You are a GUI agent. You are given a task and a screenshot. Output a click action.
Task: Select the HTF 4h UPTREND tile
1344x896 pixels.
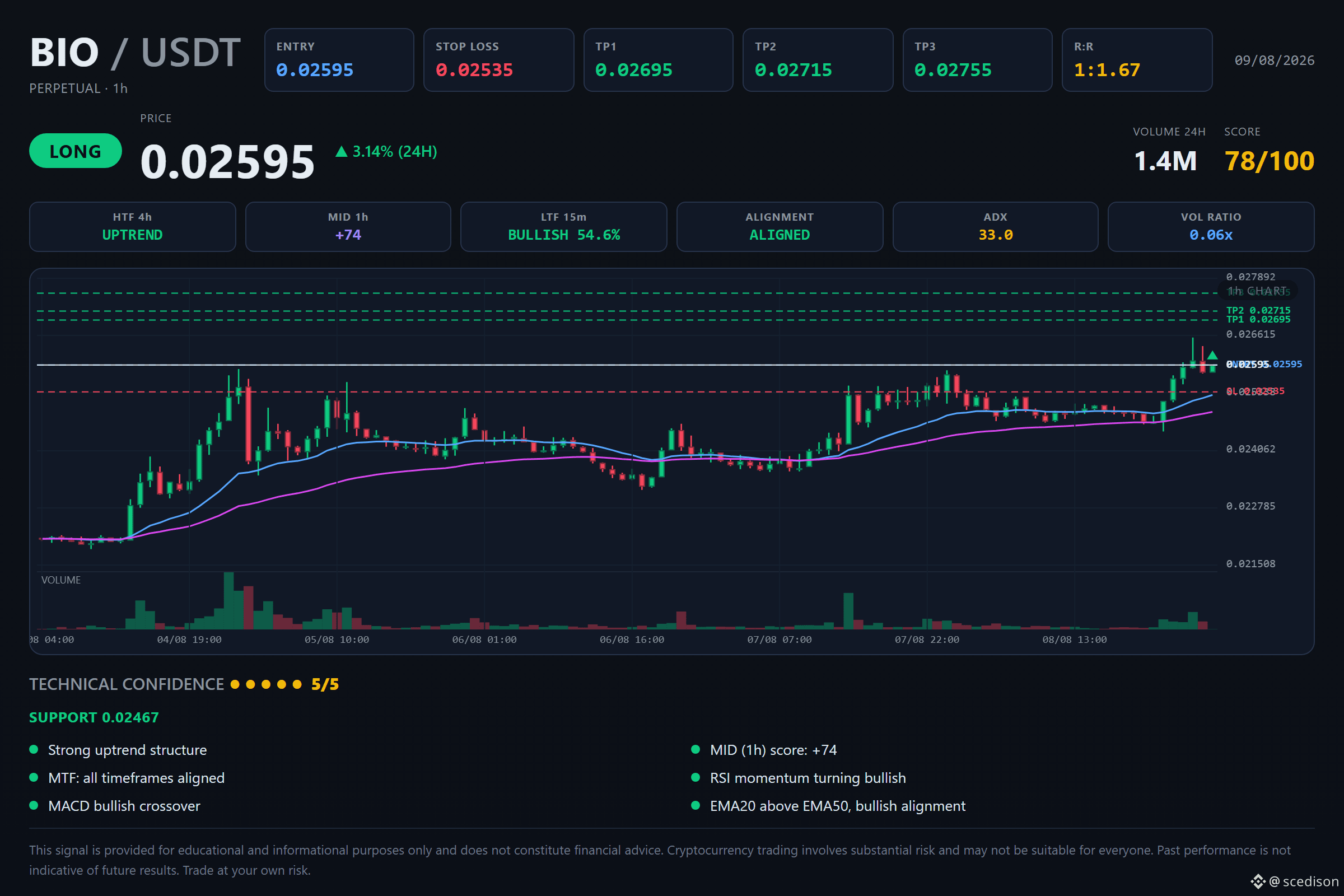133,227
